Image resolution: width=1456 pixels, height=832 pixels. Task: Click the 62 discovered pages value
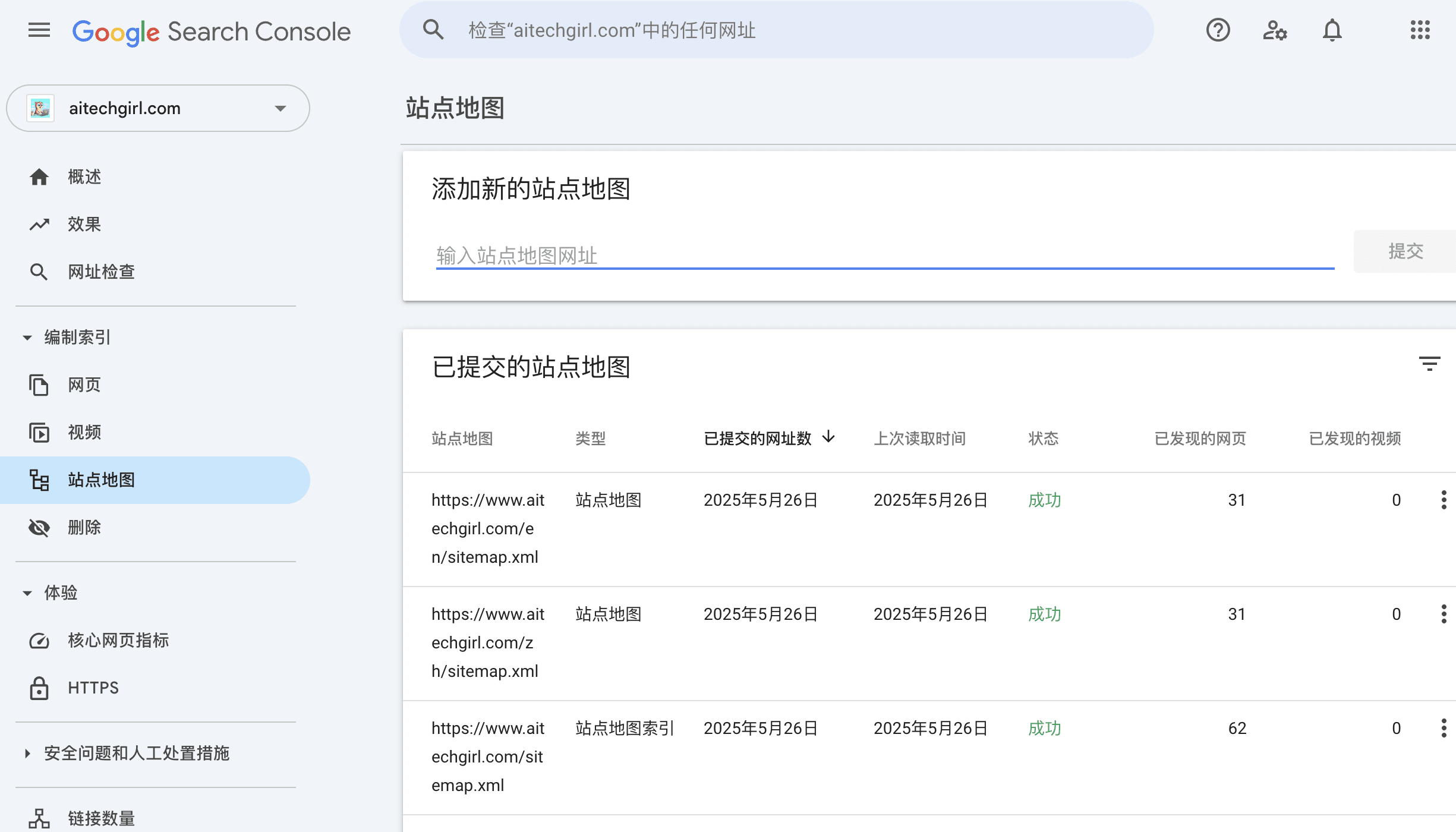tap(1237, 728)
